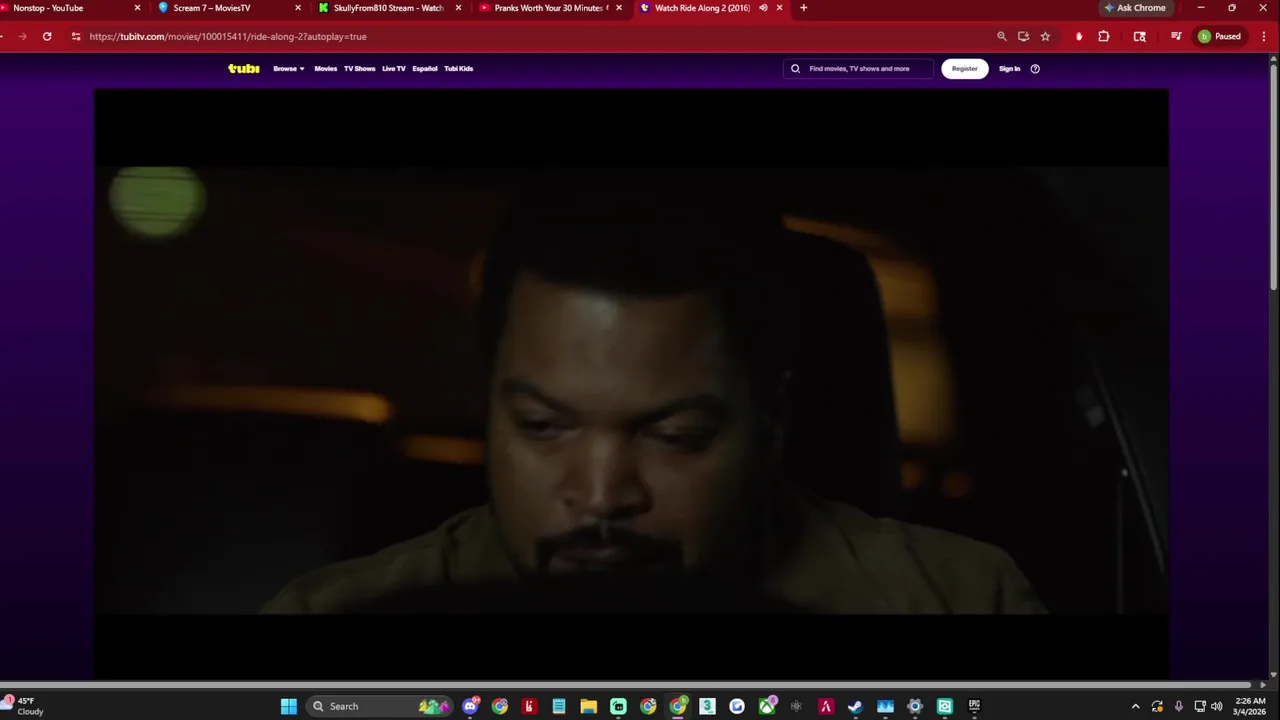Click the Sign In link
This screenshot has width=1280, height=720.
point(1009,69)
